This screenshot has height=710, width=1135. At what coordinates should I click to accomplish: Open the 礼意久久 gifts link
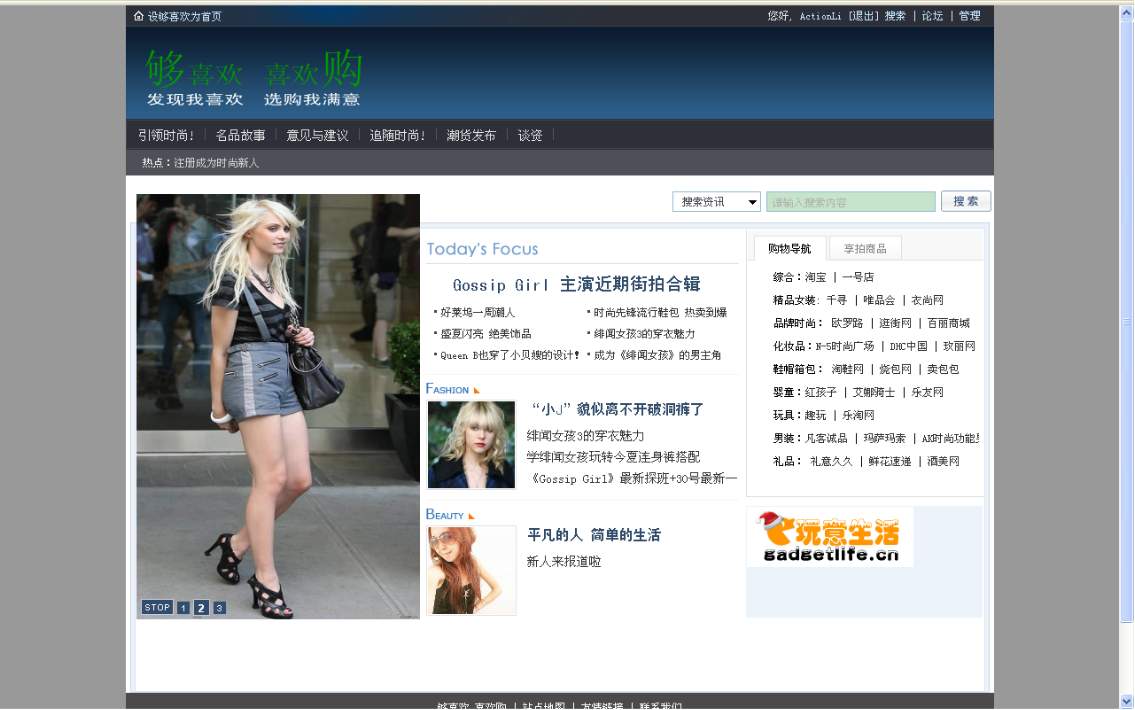(831, 462)
